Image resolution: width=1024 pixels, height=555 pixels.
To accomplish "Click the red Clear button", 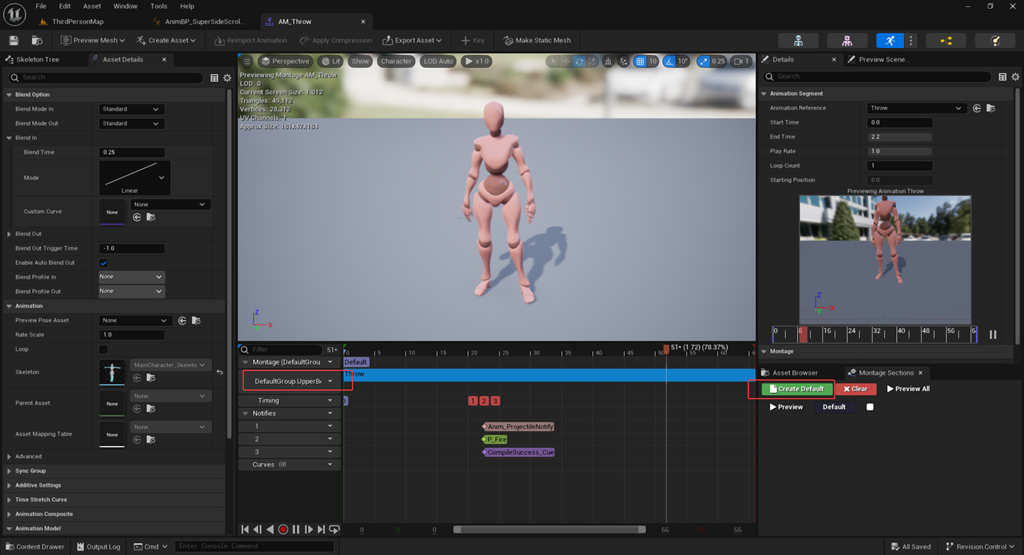I will point(856,389).
